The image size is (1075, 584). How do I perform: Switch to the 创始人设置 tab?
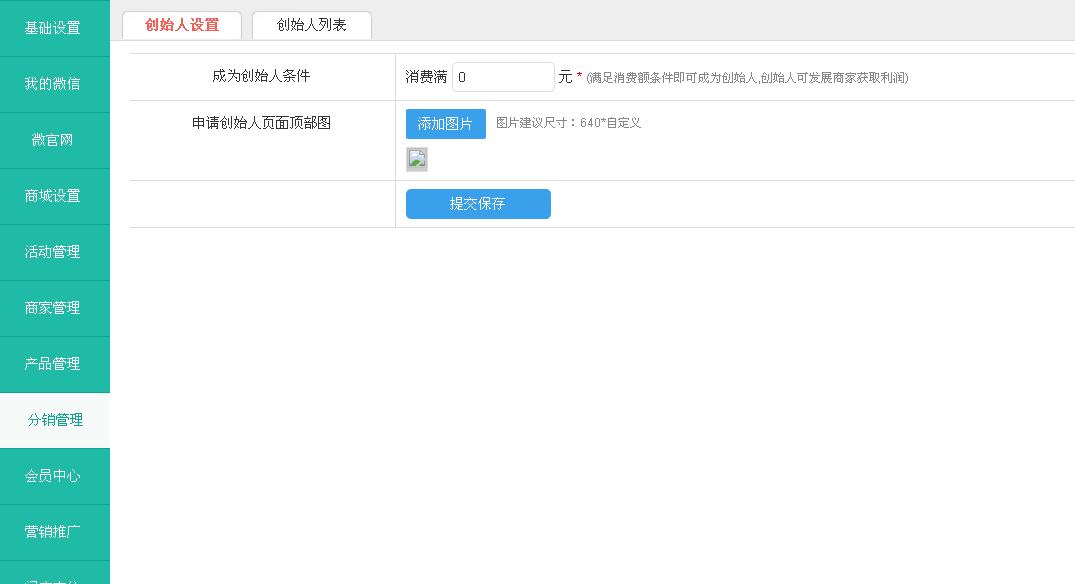pos(182,25)
